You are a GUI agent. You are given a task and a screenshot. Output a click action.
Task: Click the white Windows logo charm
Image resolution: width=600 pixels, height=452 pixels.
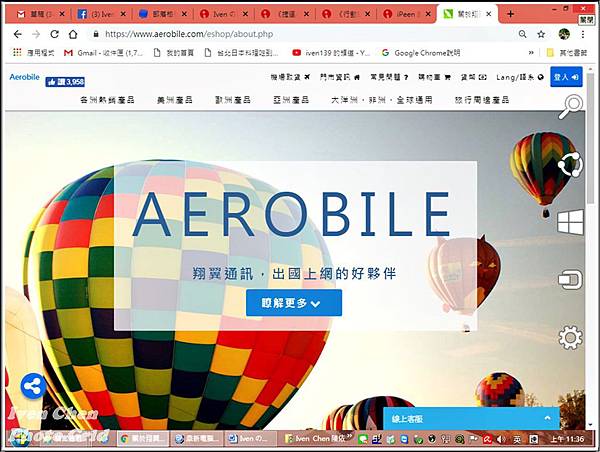571,222
